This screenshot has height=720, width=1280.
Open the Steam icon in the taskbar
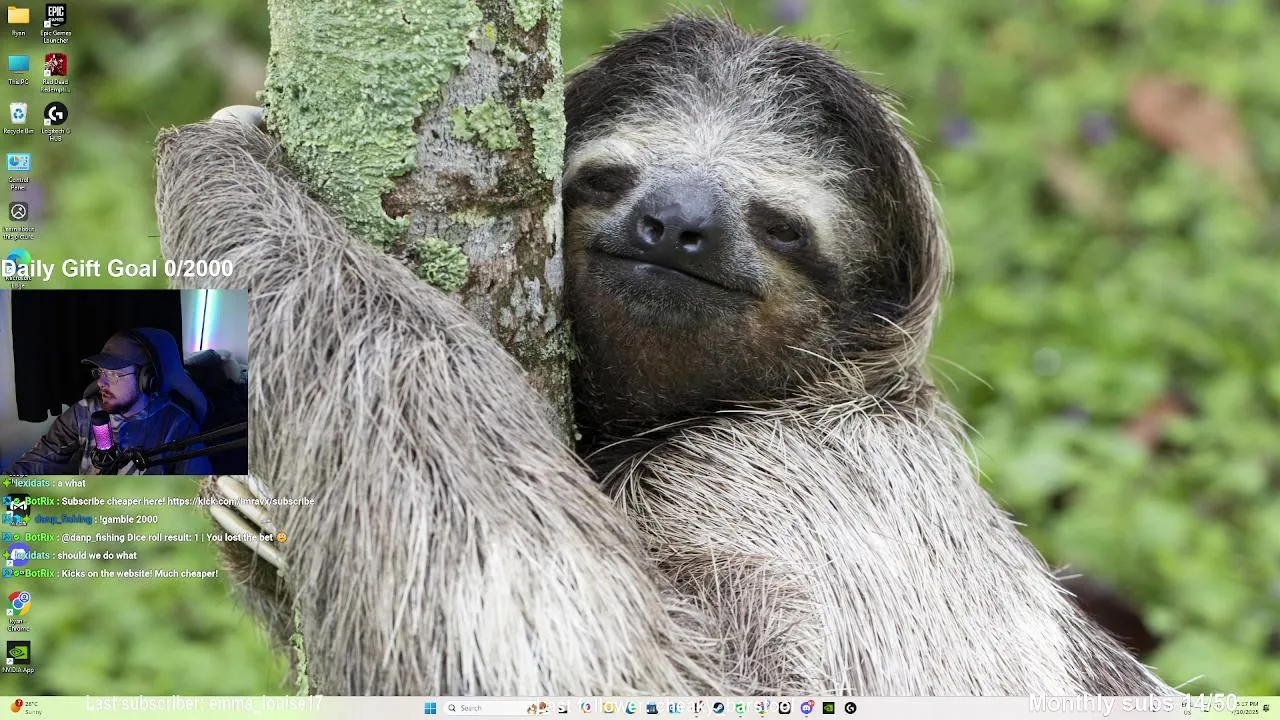(x=718, y=708)
